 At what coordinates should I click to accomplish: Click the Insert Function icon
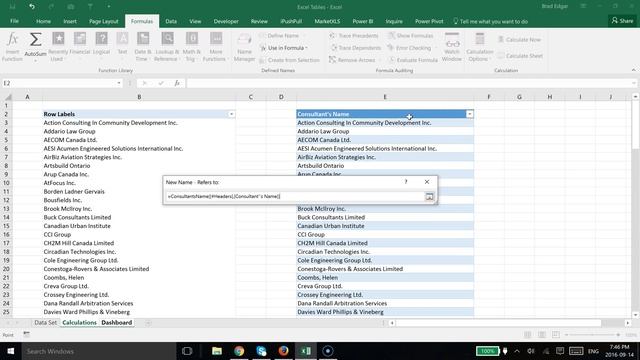tap(12, 47)
